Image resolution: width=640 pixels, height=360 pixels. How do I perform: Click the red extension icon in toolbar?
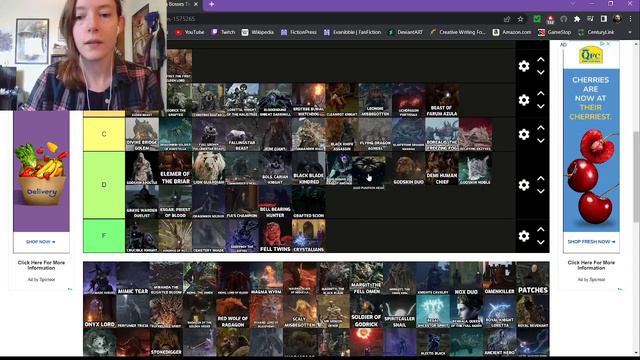[x=550, y=19]
